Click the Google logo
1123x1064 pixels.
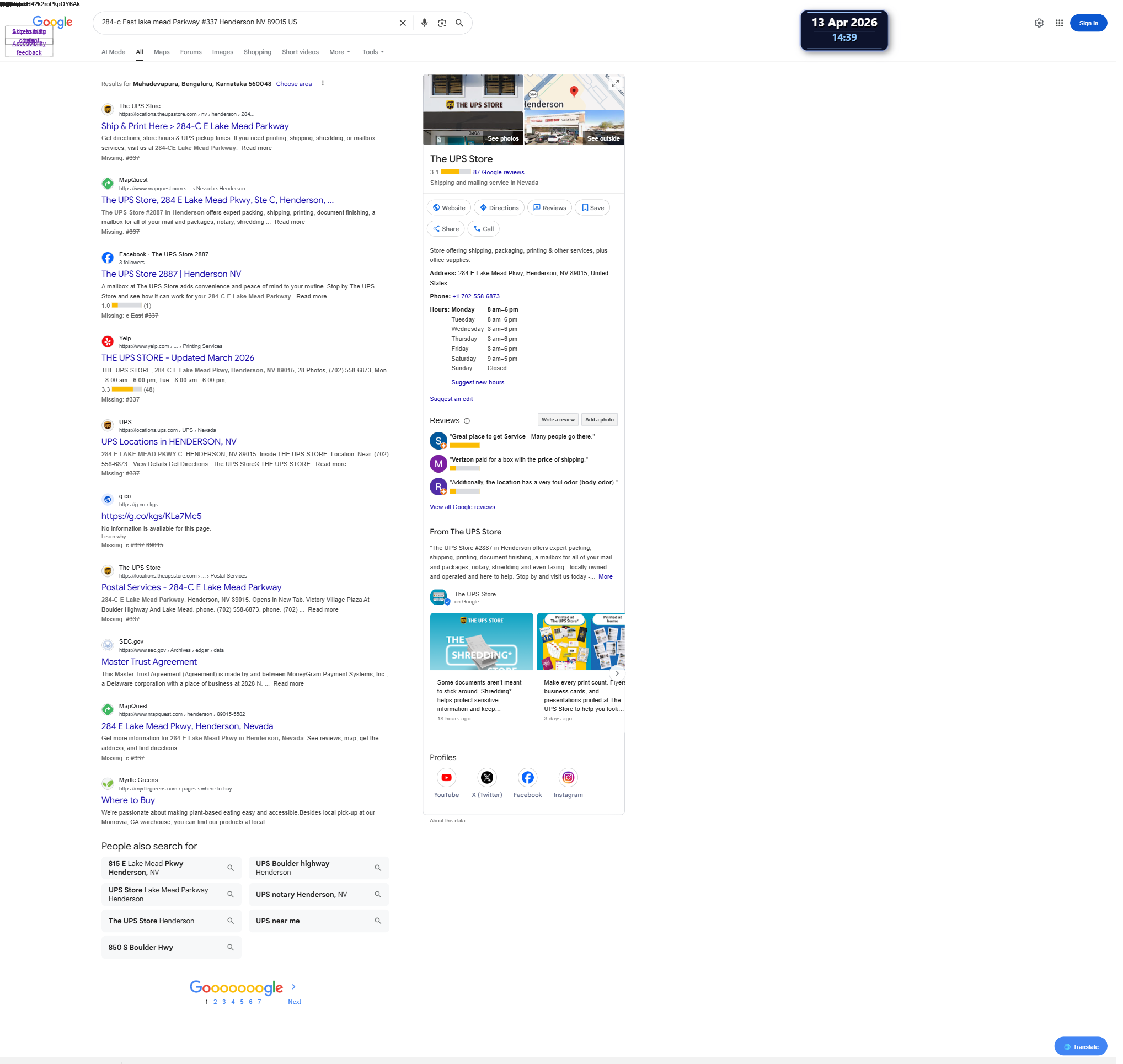53,22
